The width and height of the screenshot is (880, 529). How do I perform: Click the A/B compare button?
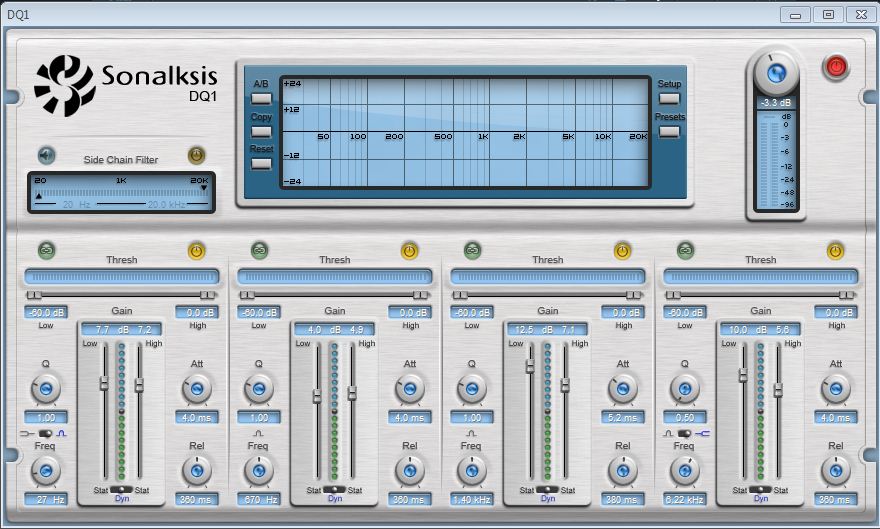tap(261, 99)
